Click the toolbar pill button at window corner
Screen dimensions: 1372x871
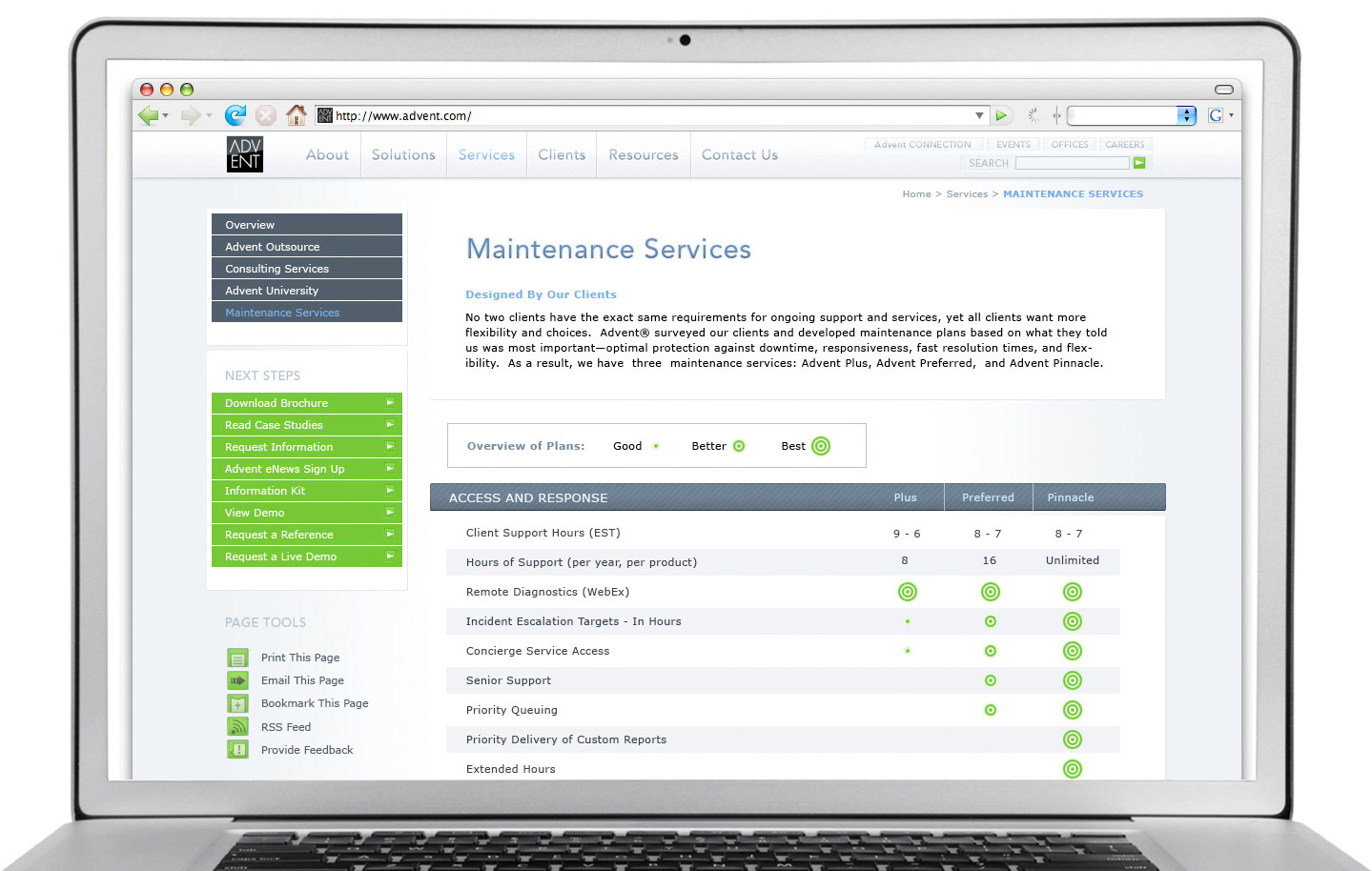tap(1224, 90)
